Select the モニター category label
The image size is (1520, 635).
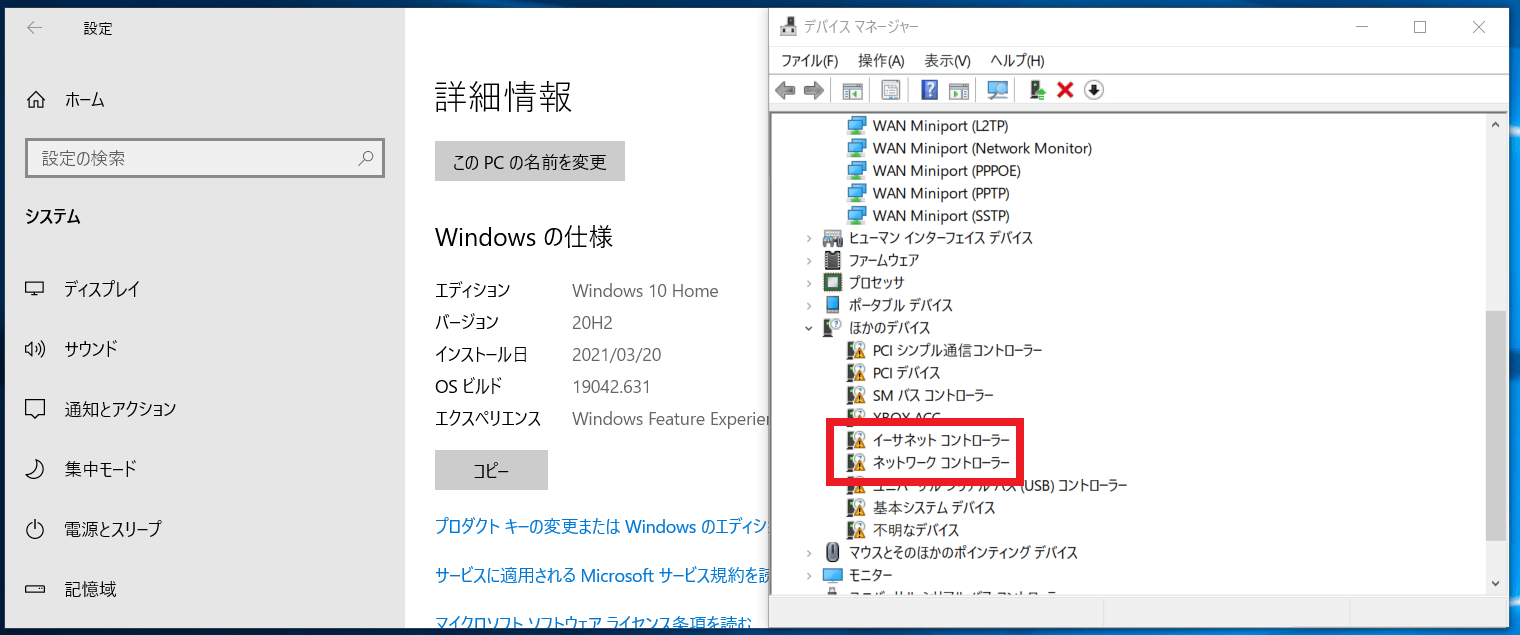(871, 575)
